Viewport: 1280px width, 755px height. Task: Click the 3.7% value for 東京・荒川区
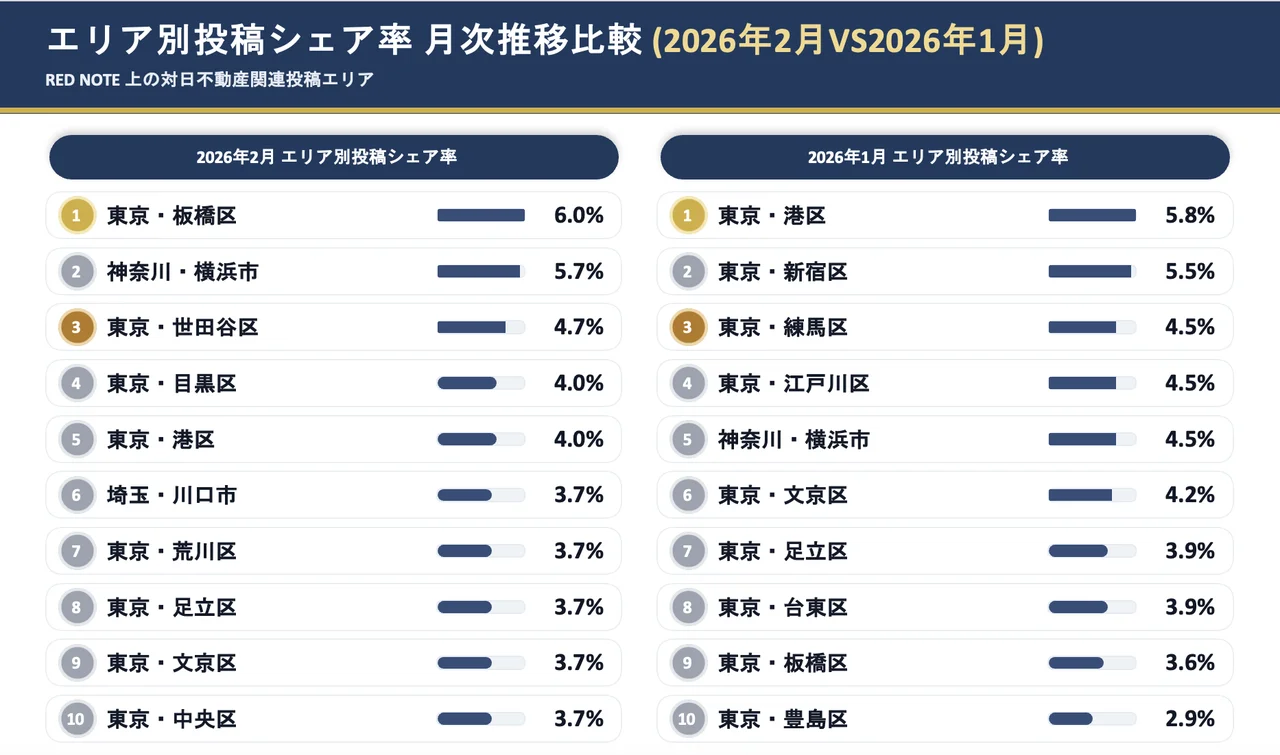(x=579, y=551)
